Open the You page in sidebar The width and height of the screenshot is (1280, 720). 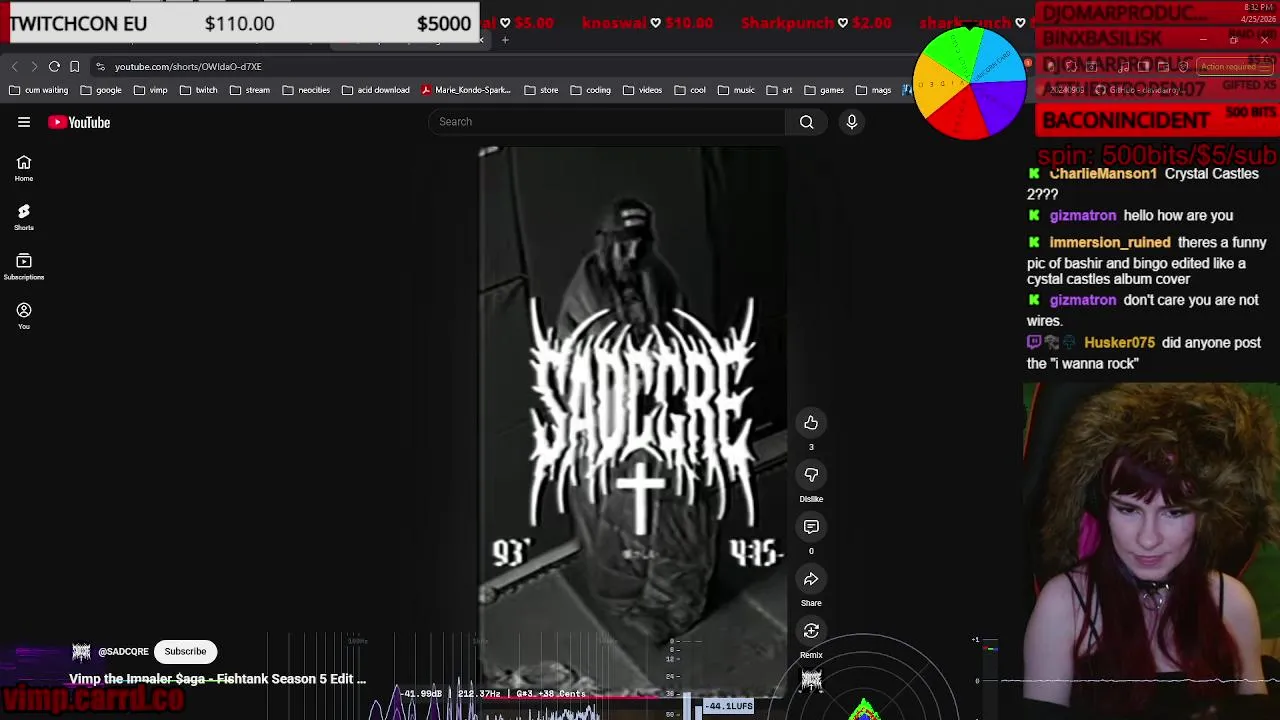pyautogui.click(x=24, y=316)
